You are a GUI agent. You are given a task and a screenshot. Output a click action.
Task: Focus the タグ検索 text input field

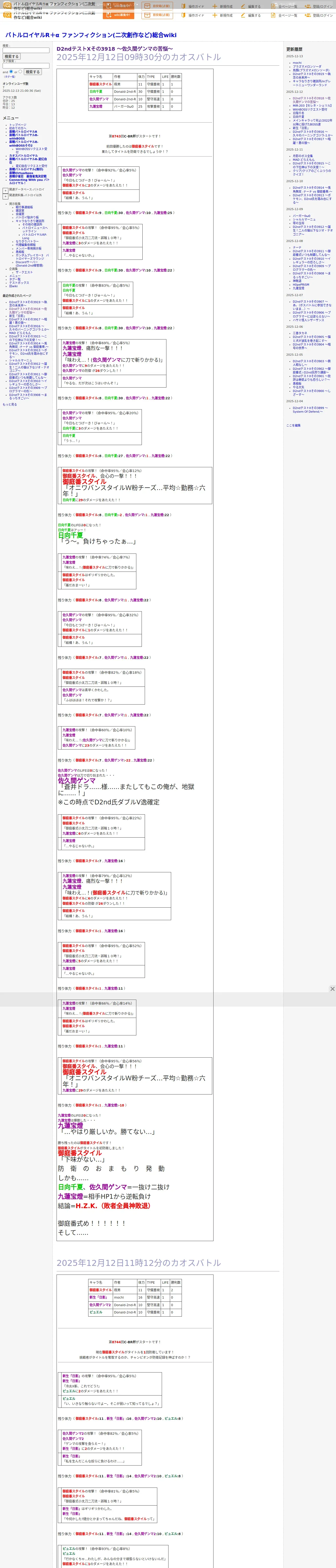(x=26, y=66)
